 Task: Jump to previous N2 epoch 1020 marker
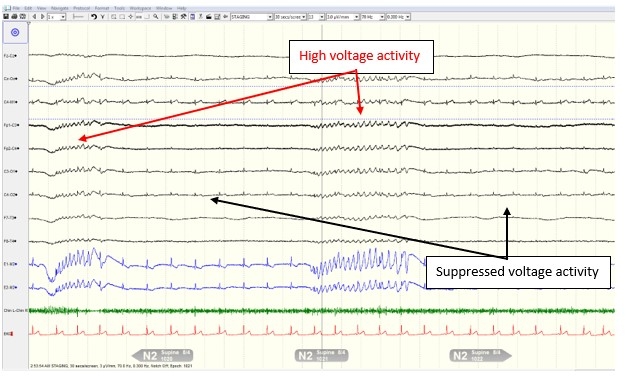tap(162, 355)
